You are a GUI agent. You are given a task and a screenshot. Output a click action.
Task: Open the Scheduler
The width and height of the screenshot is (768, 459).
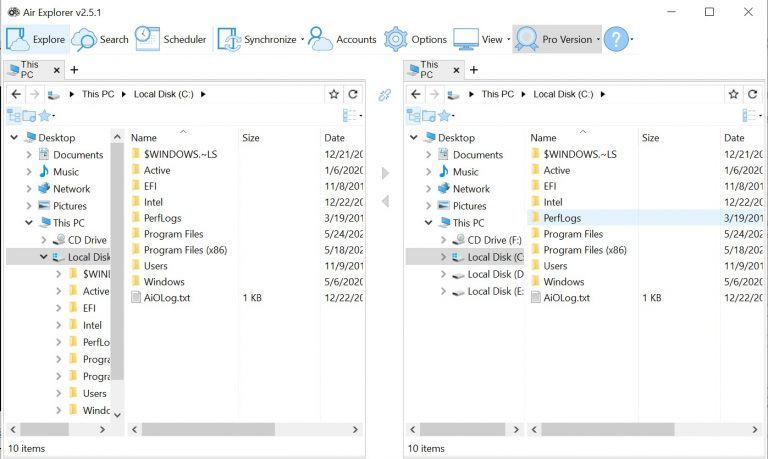click(x=170, y=39)
